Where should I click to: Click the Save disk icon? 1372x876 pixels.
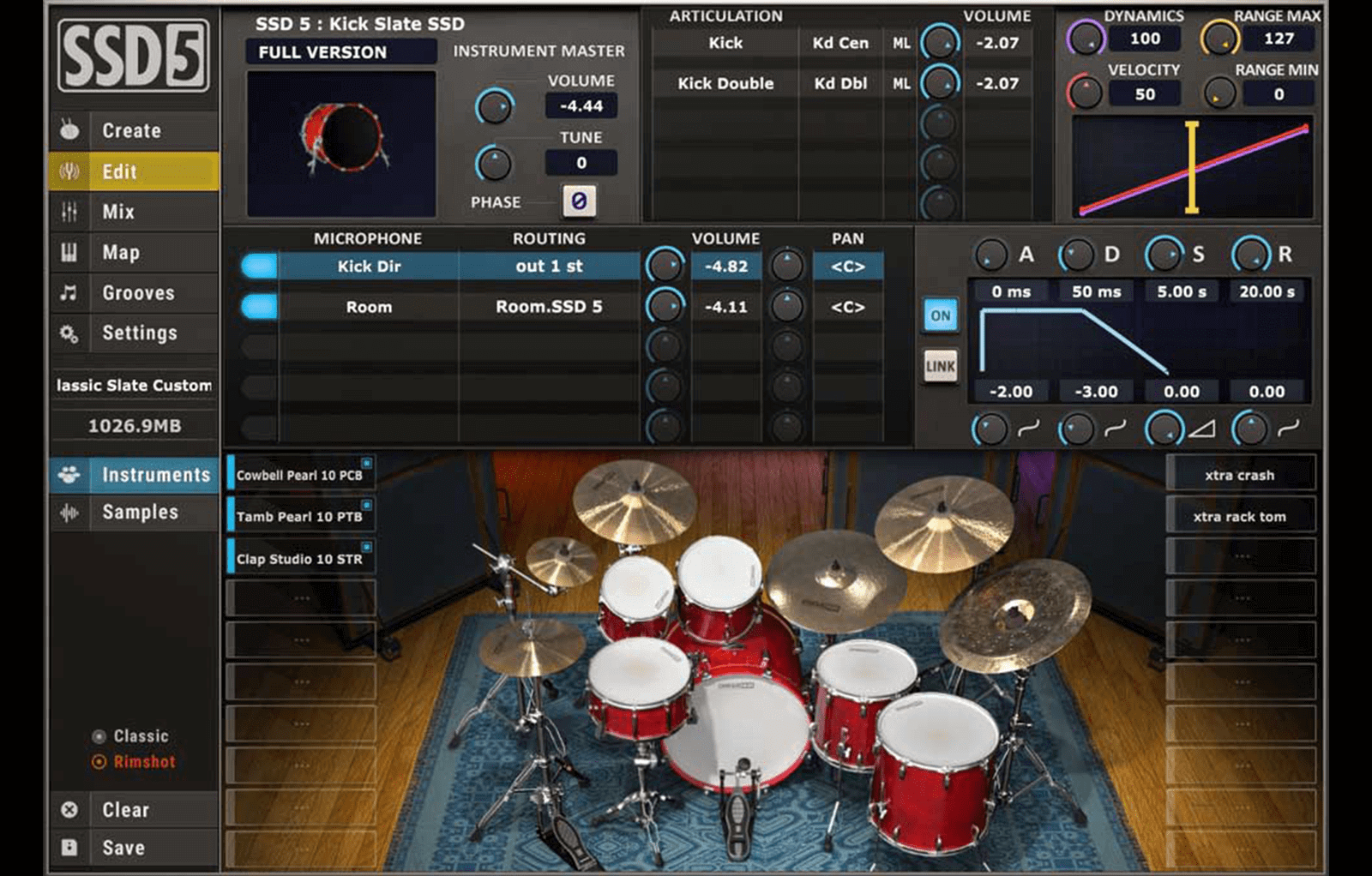point(71,847)
